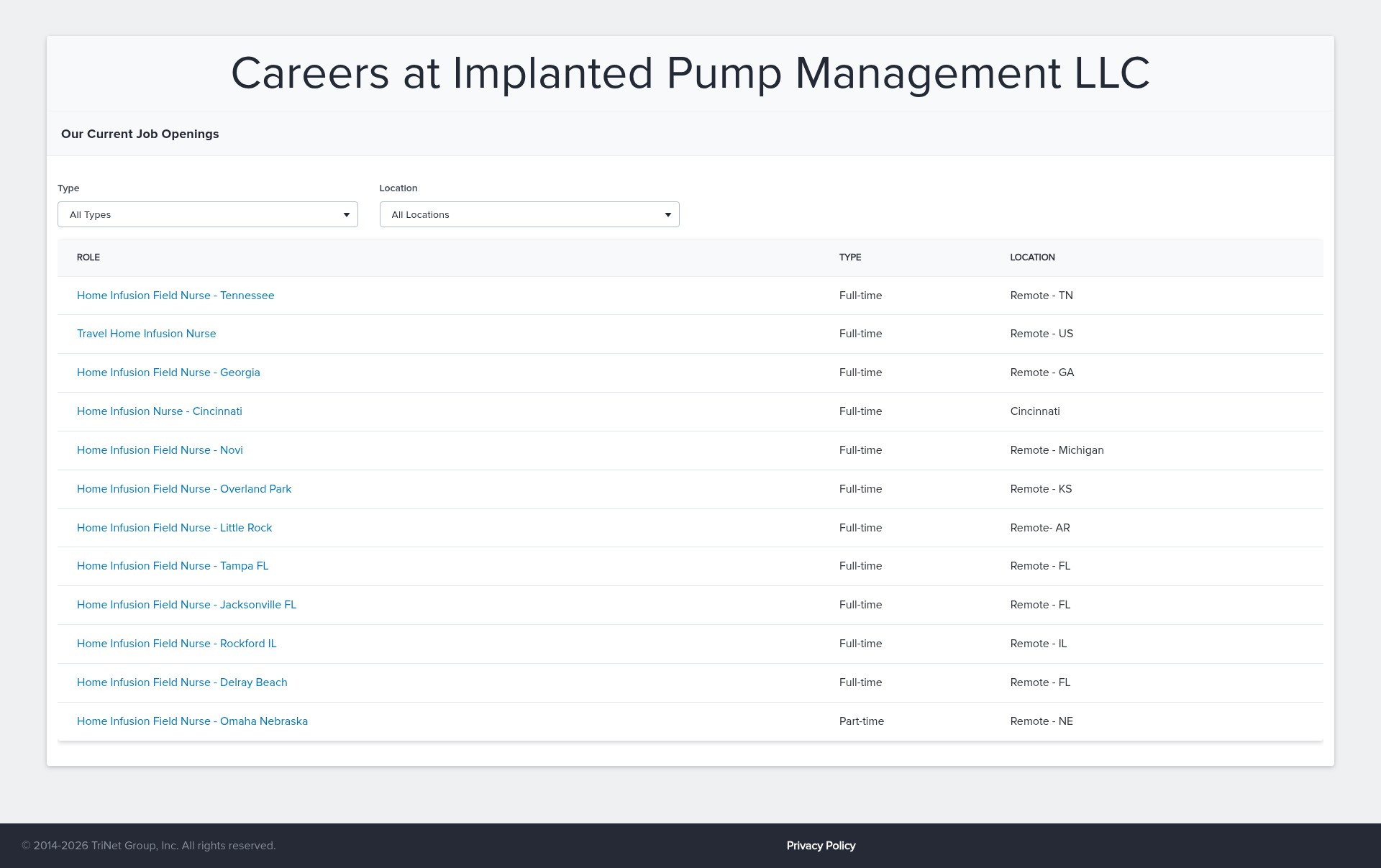Open Home Infusion Field Nurse - Omaha Nebraska
The width and height of the screenshot is (1381, 868).
coord(192,721)
